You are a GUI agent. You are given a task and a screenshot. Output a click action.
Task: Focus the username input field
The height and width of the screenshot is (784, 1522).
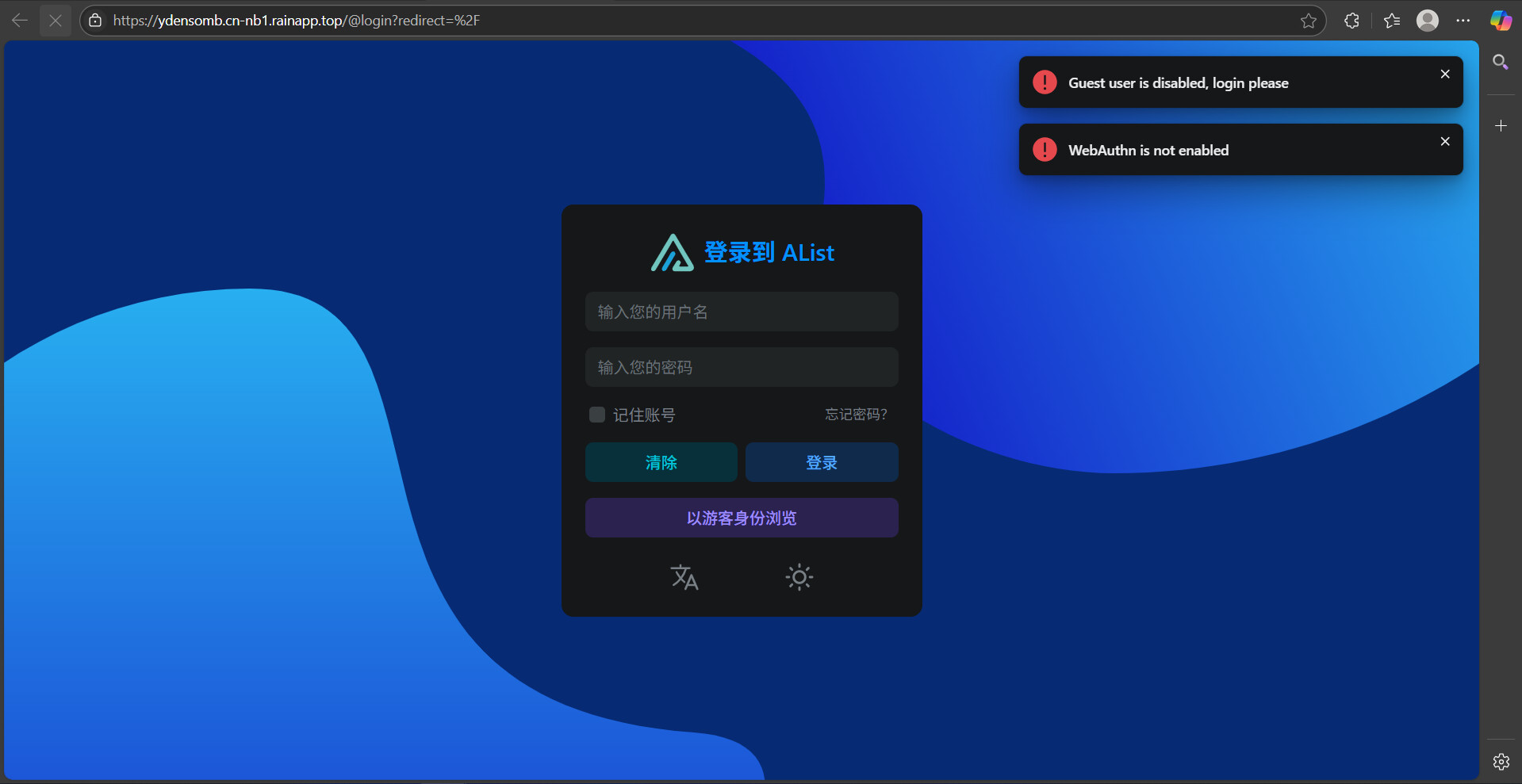click(742, 312)
